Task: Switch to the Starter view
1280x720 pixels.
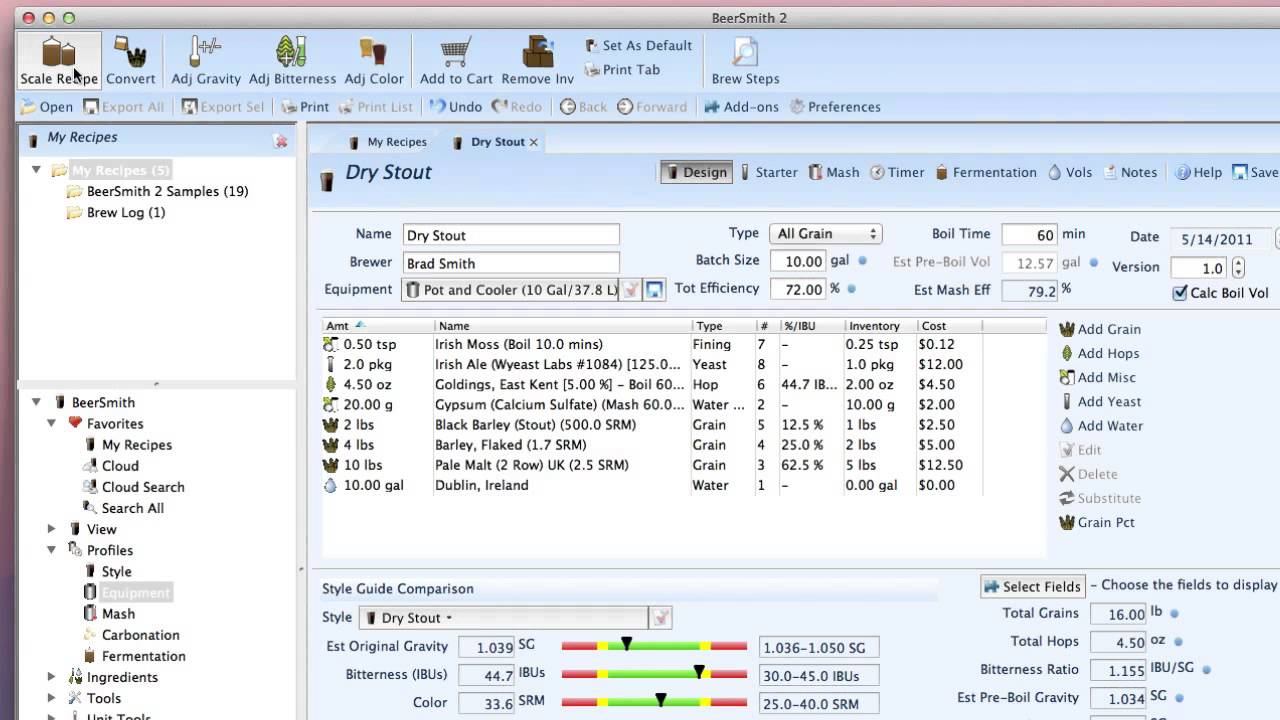Action: pos(767,172)
